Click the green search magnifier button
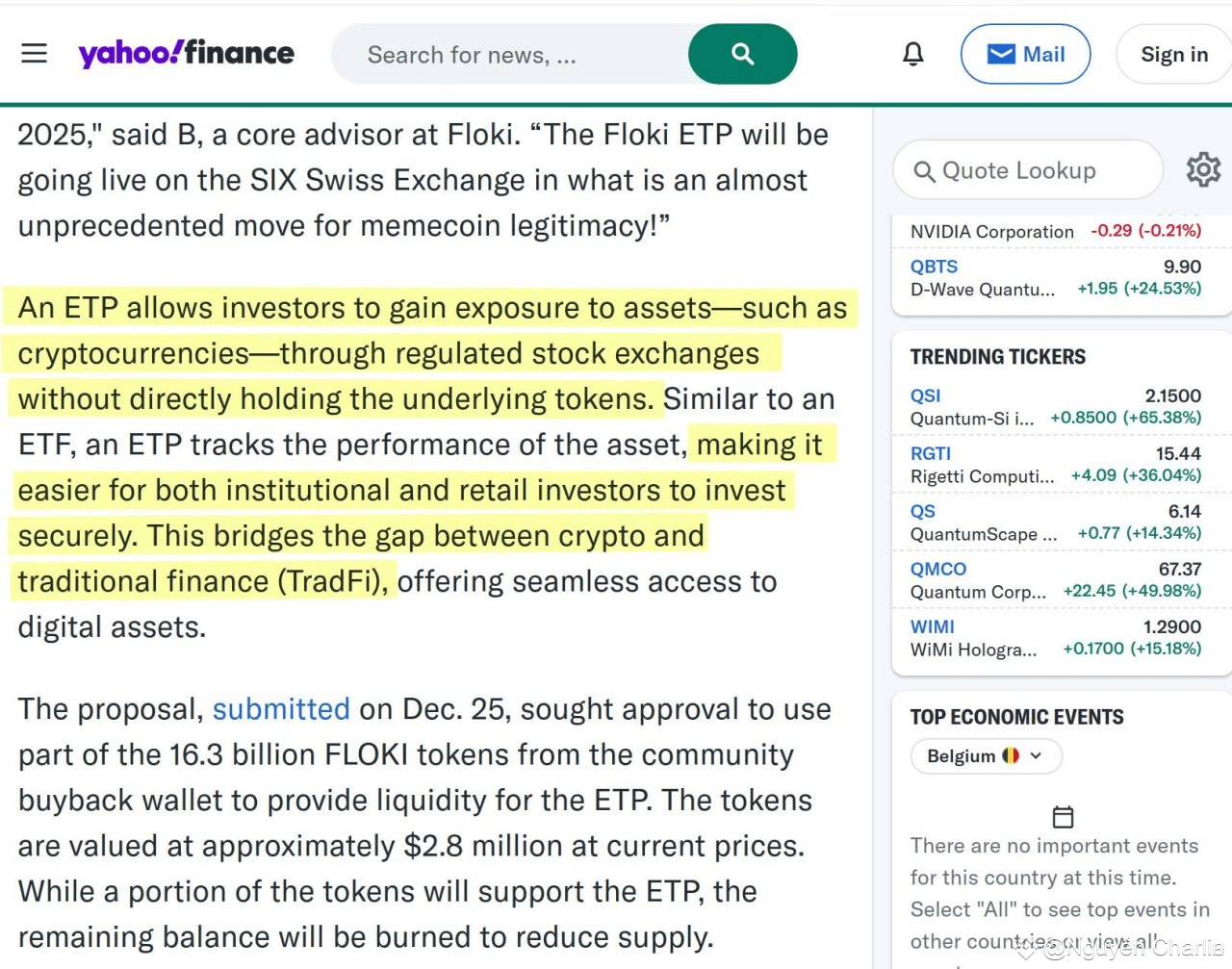The width and height of the screenshot is (1232, 969). (x=742, y=54)
